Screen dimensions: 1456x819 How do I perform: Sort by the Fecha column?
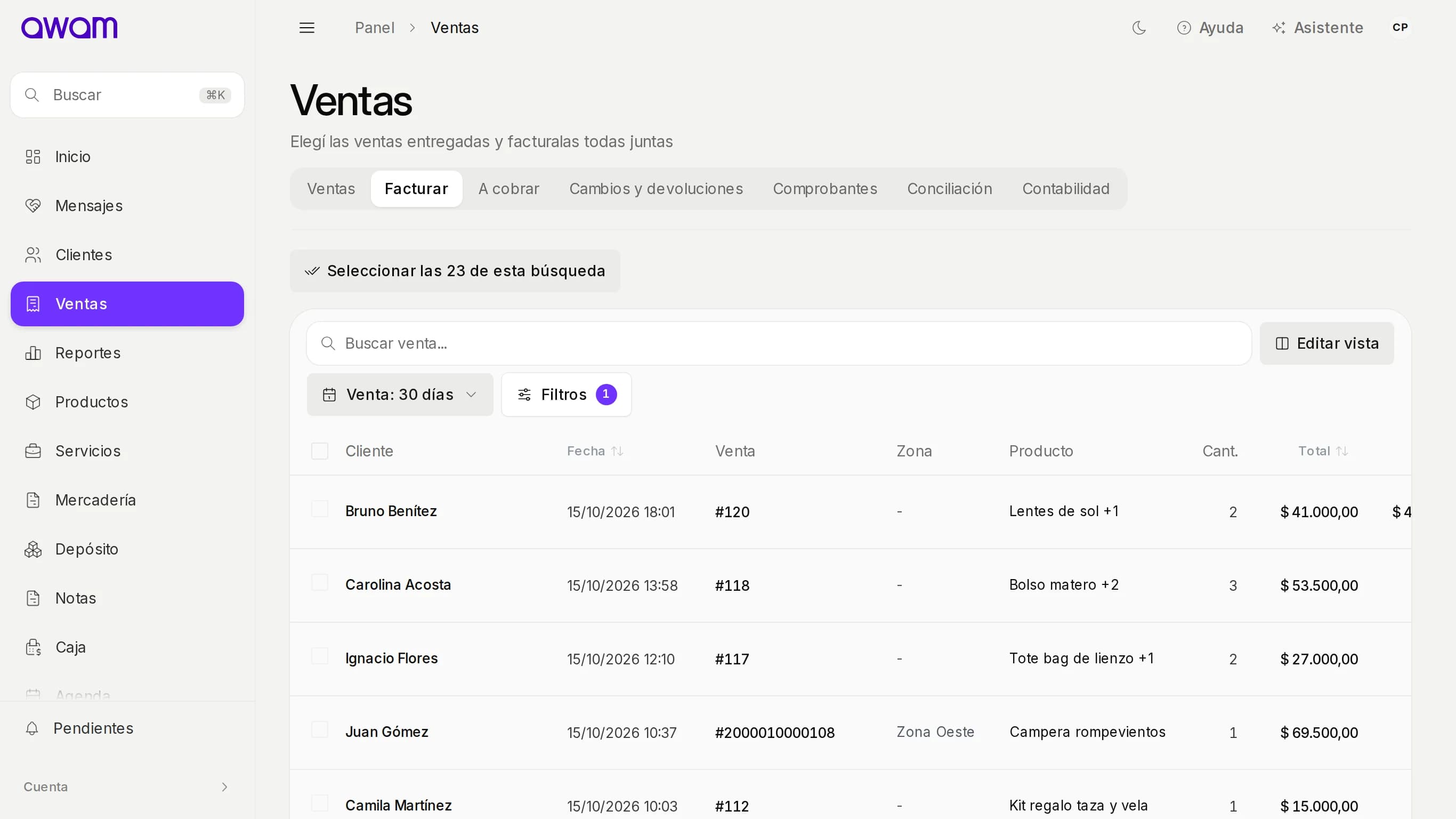(595, 451)
